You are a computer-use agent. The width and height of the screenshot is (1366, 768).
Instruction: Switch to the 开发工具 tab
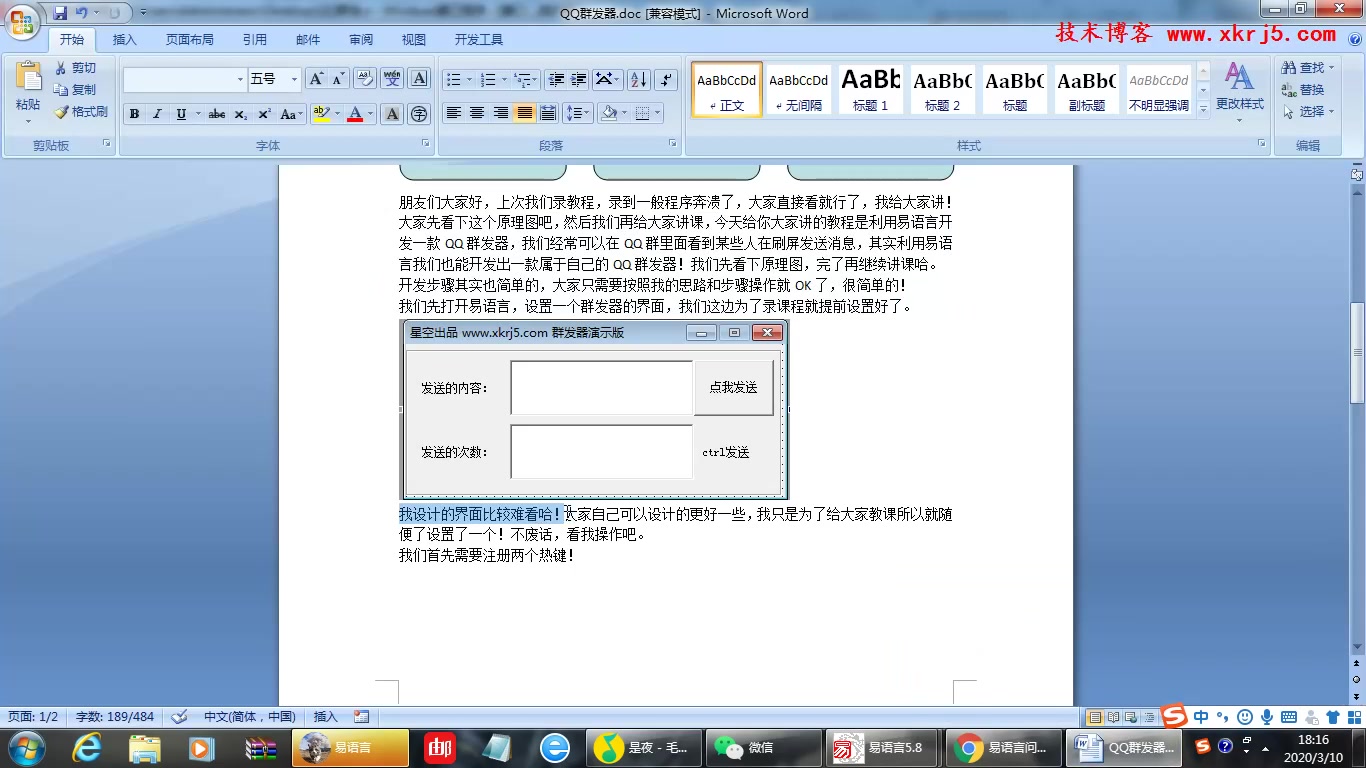[479, 40]
